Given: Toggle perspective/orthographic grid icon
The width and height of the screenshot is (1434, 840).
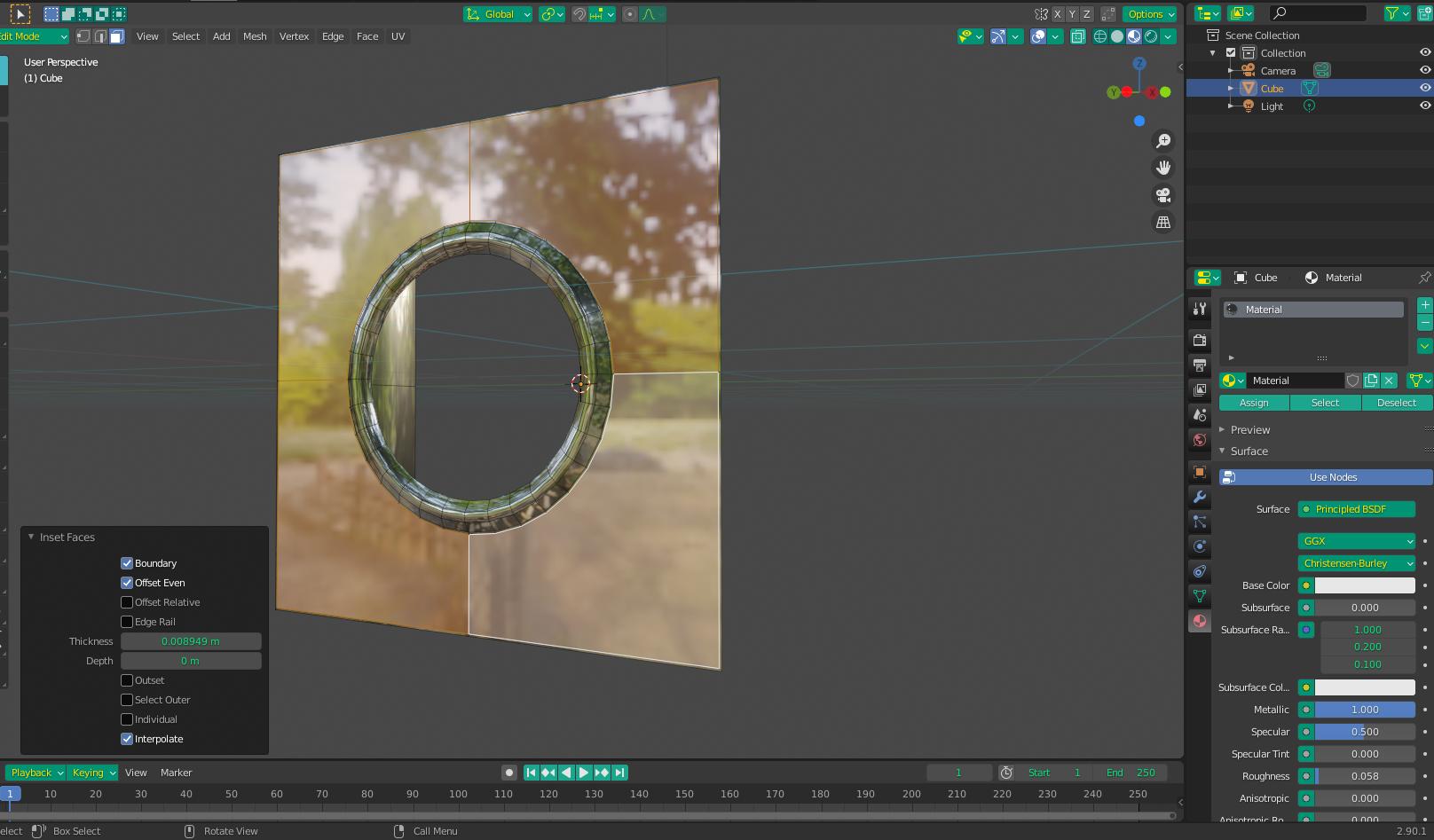Looking at the screenshot, I should tap(1163, 223).
